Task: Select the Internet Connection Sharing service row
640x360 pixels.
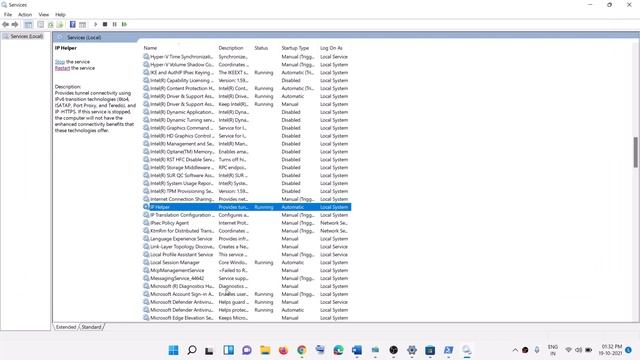Action: (x=247, y=199)
